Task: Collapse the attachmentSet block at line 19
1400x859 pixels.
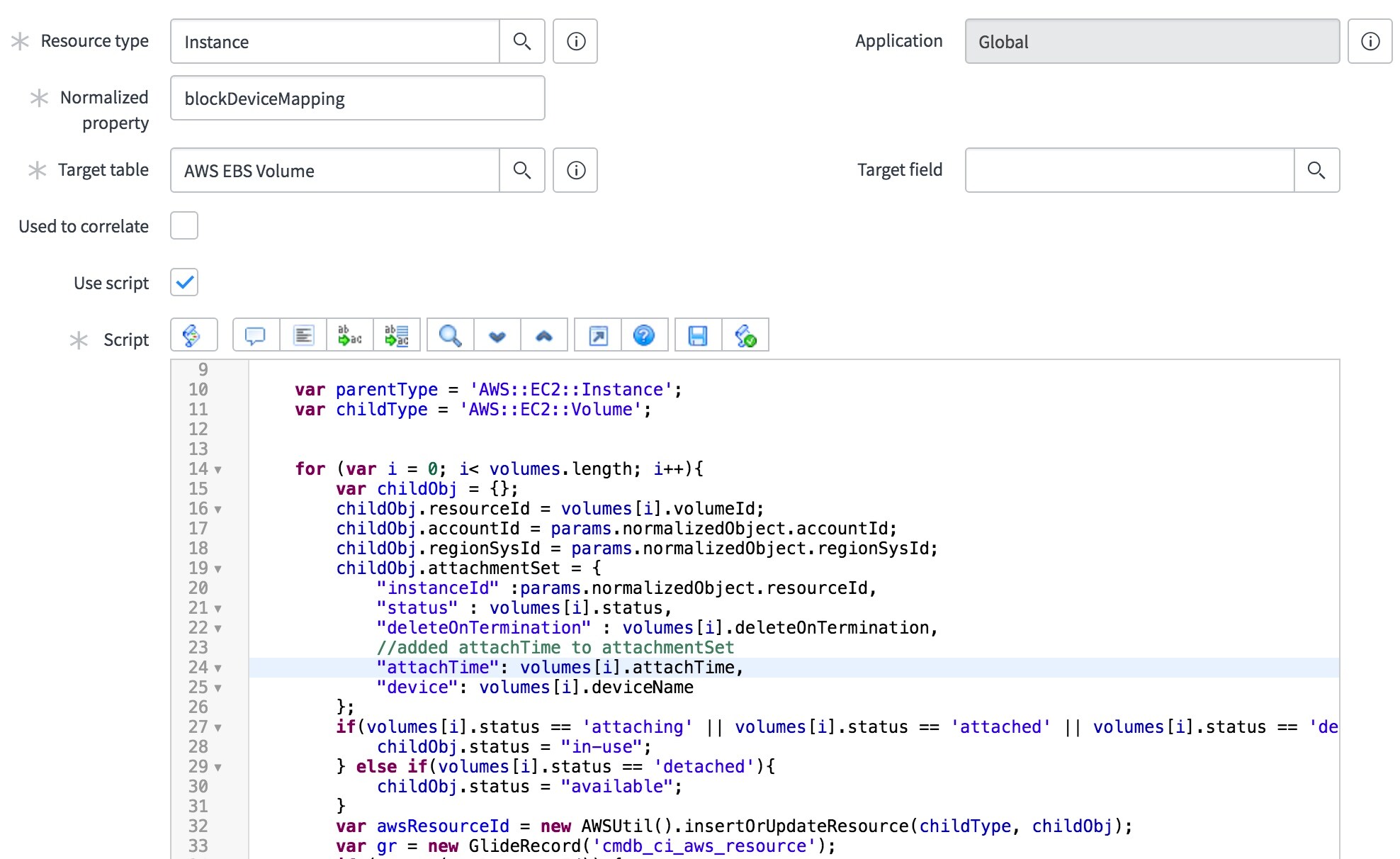Action: coord(218,569)
